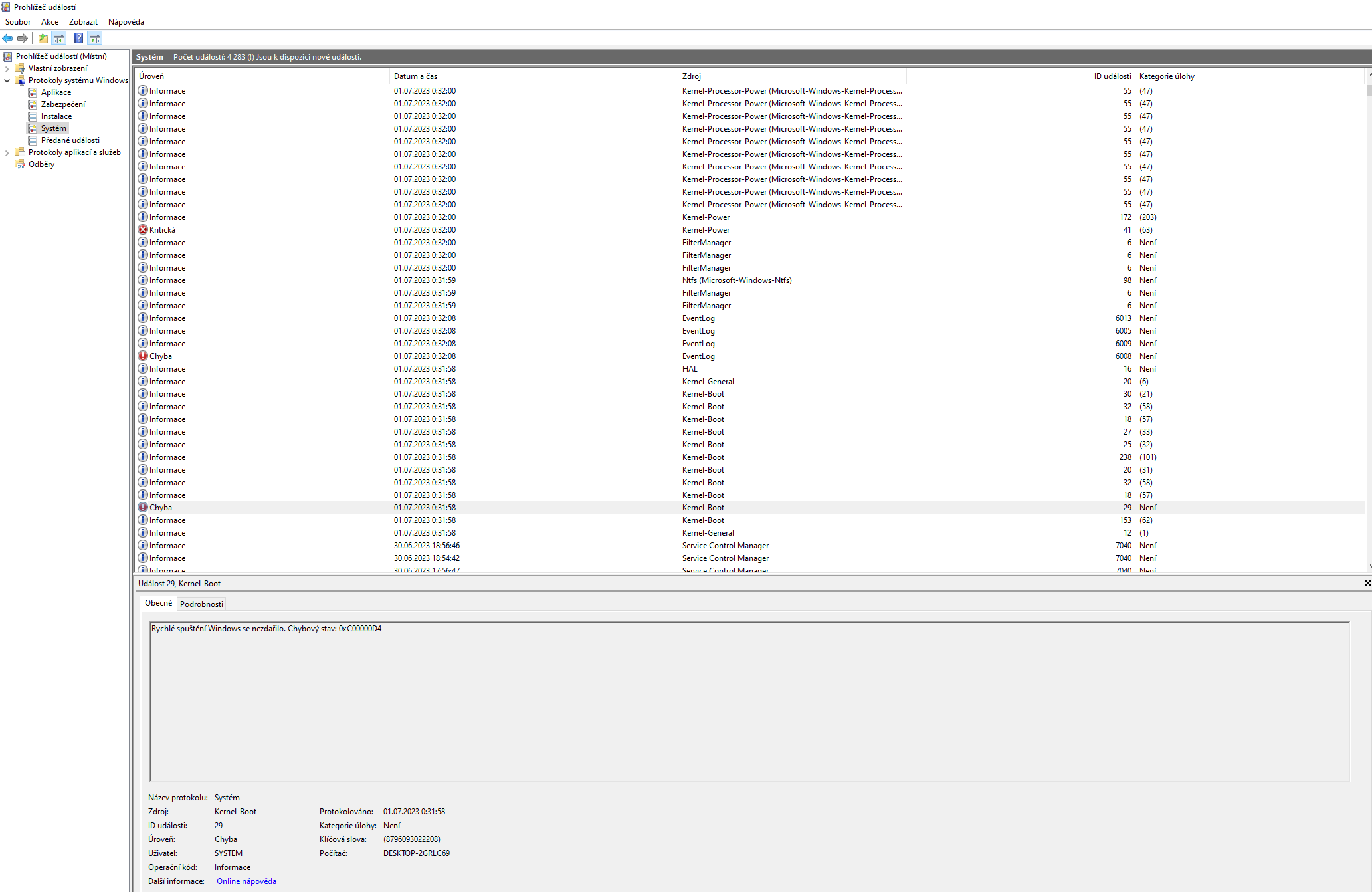The image size is (1372, 892).
Task: Toggle the show/hide console tree icon
Action: (59, 39)
